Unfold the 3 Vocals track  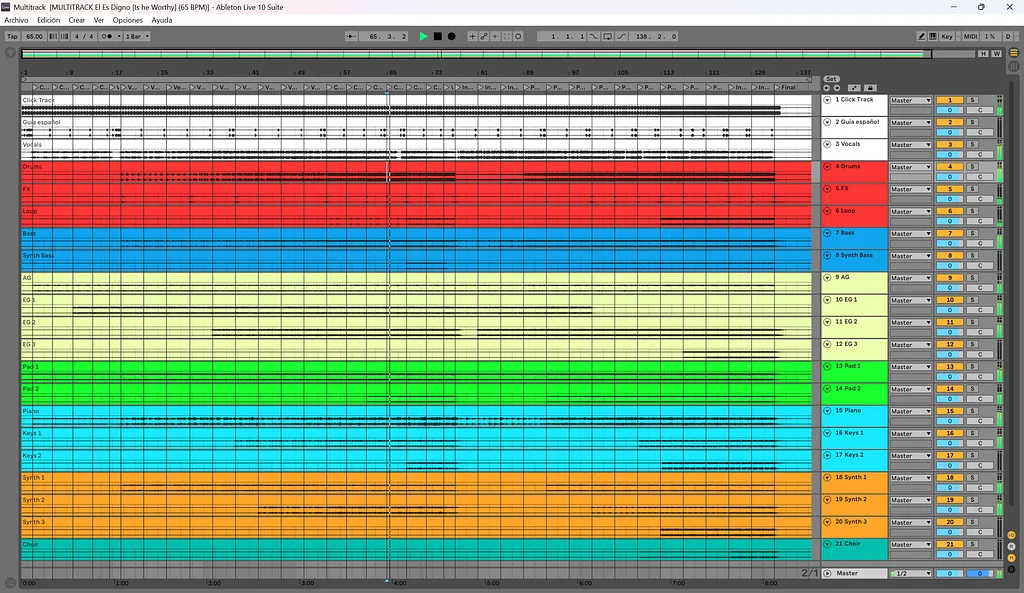tap(827, 144)
